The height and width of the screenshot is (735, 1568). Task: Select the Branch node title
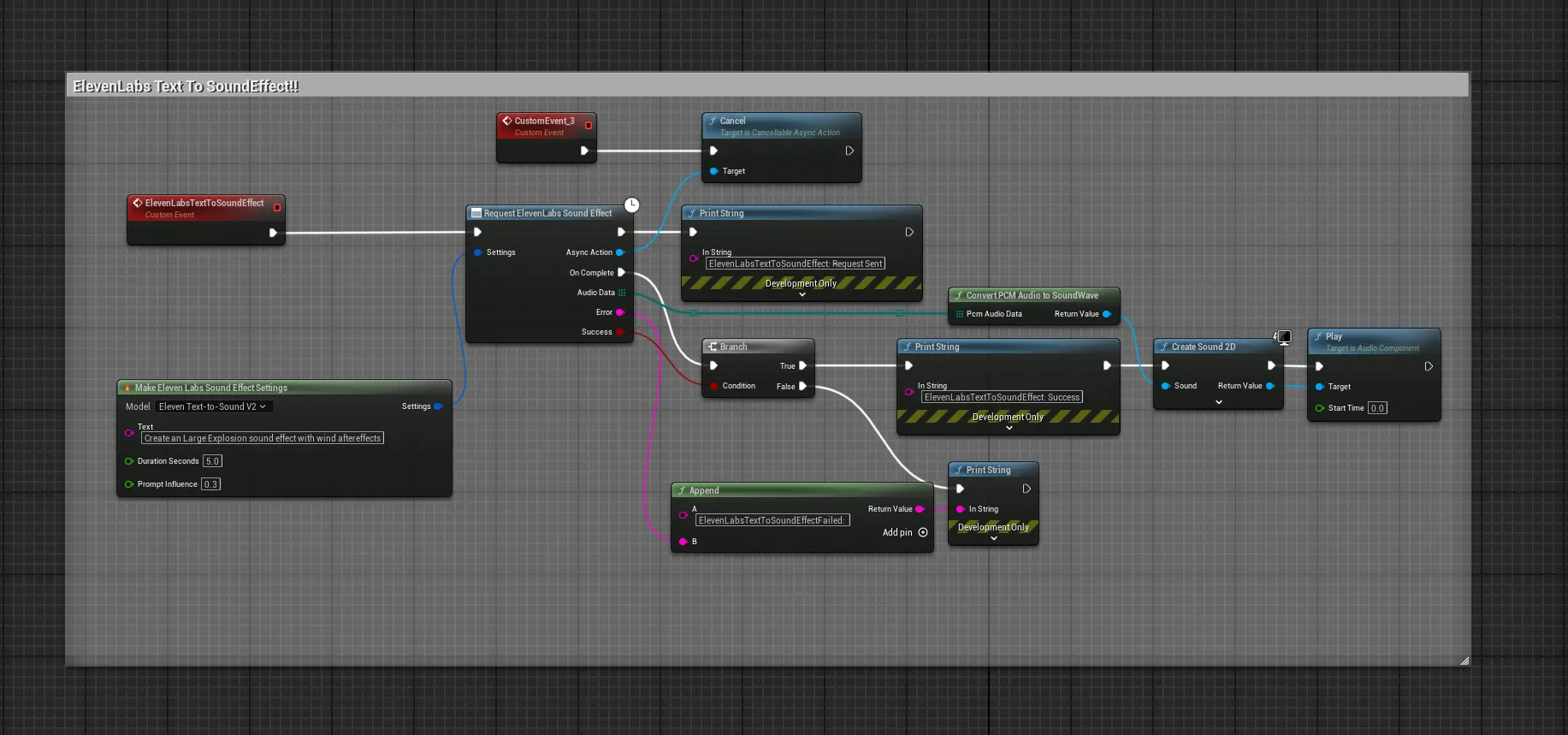pyautogui.click(x=733, y=347)
